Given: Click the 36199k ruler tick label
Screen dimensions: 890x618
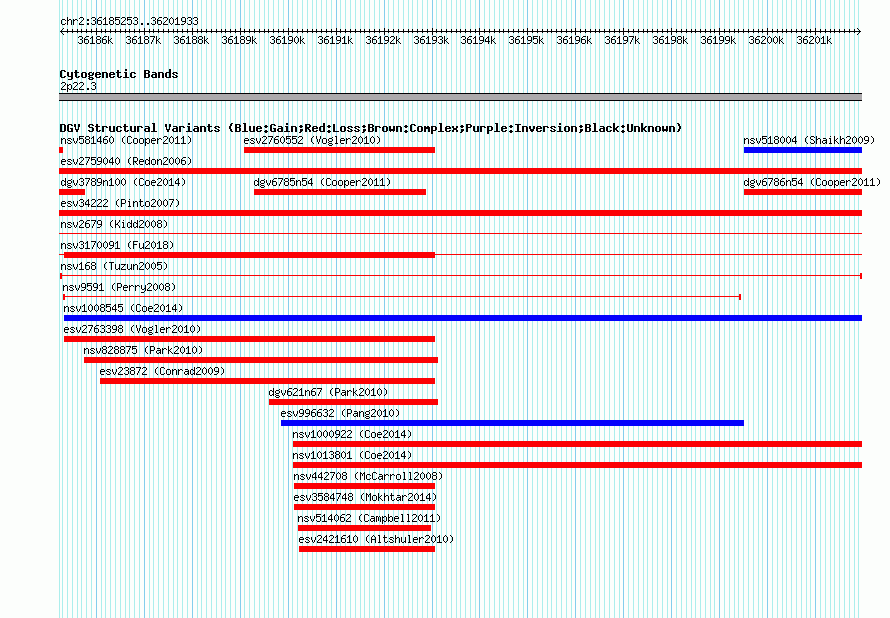Looking at the screenshot, I should (718, 40).
